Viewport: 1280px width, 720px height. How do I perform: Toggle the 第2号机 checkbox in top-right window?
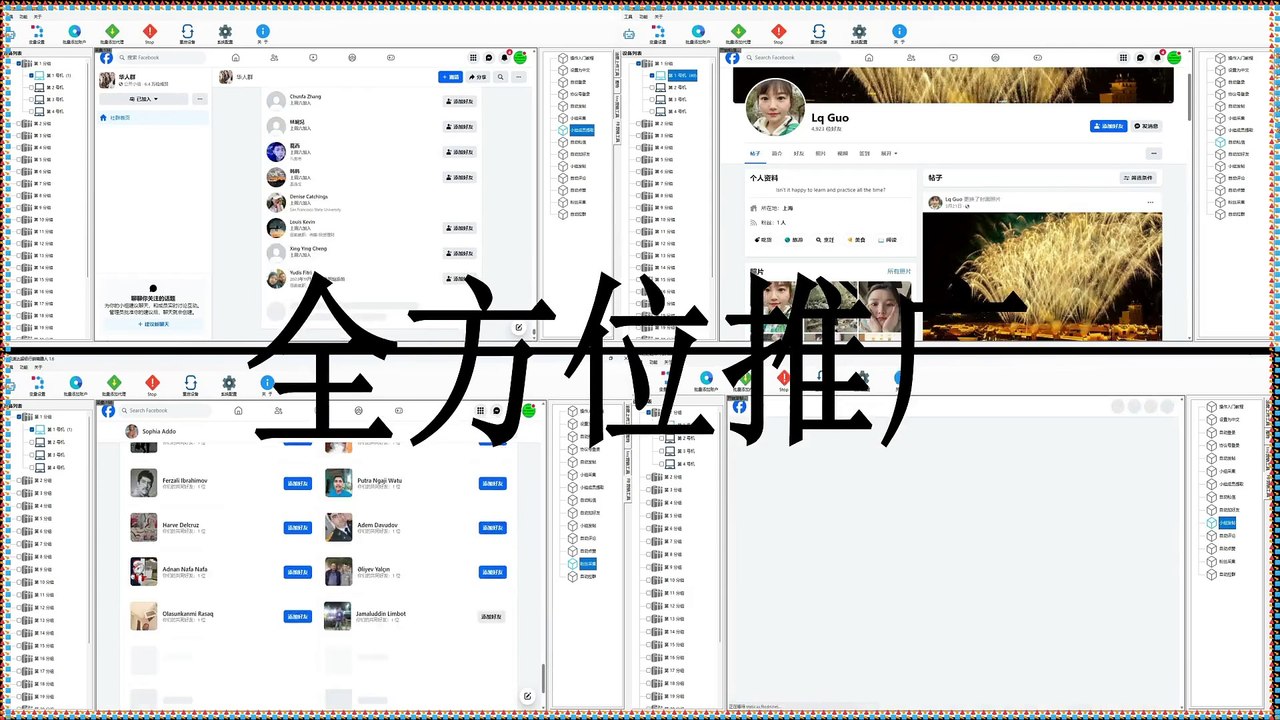[653, 88]
